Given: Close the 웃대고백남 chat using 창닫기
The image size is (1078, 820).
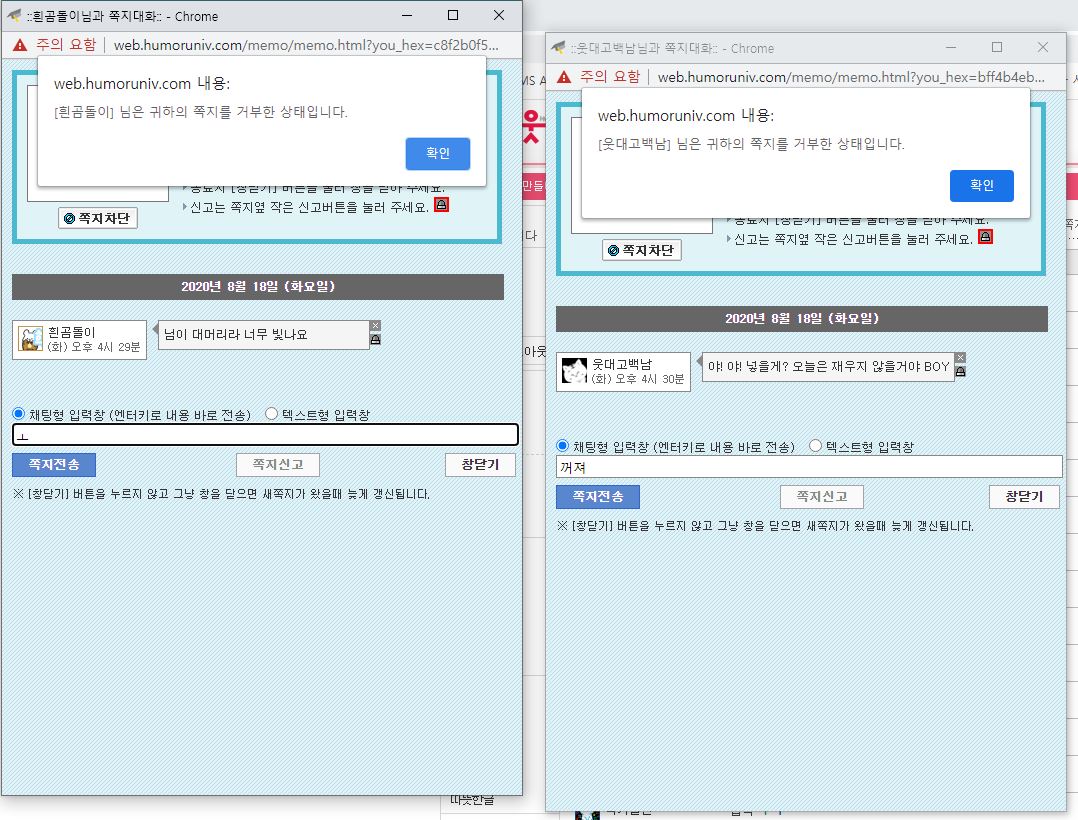Looking at the screenshot, I should [x=1024, y=497].
